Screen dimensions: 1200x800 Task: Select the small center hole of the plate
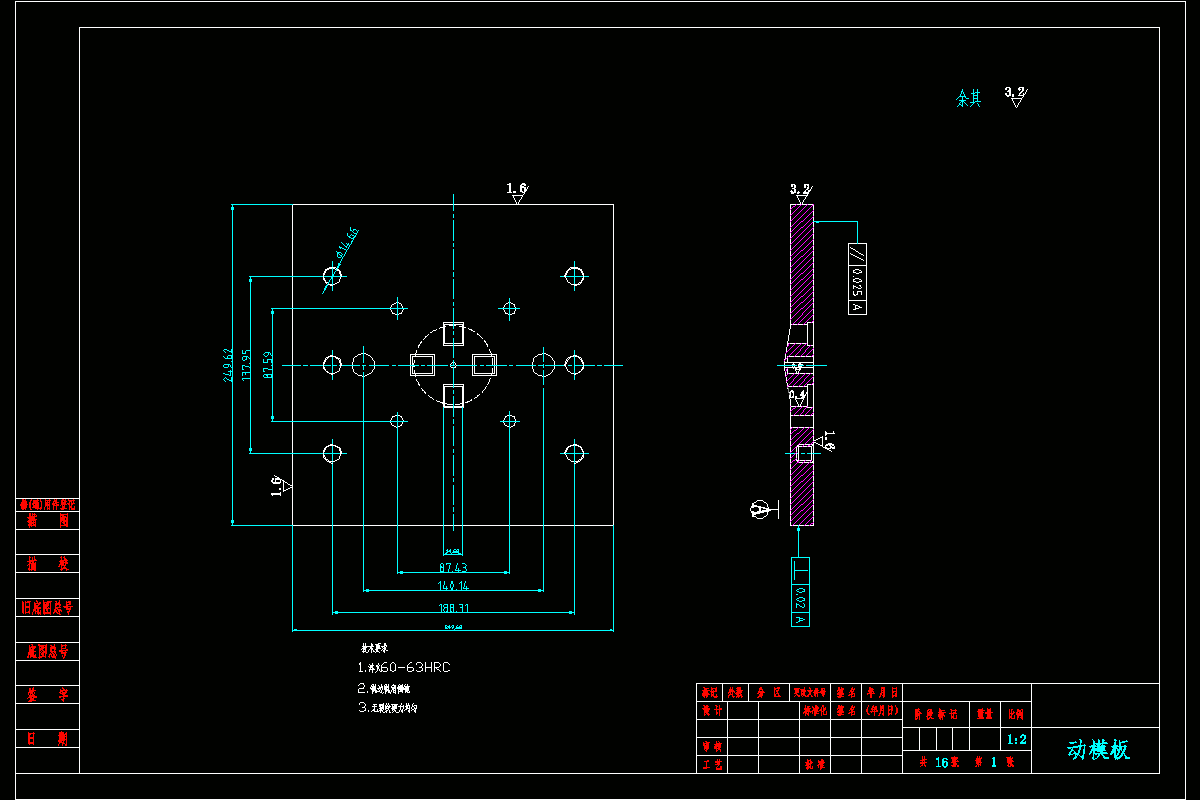coord(453,364)
